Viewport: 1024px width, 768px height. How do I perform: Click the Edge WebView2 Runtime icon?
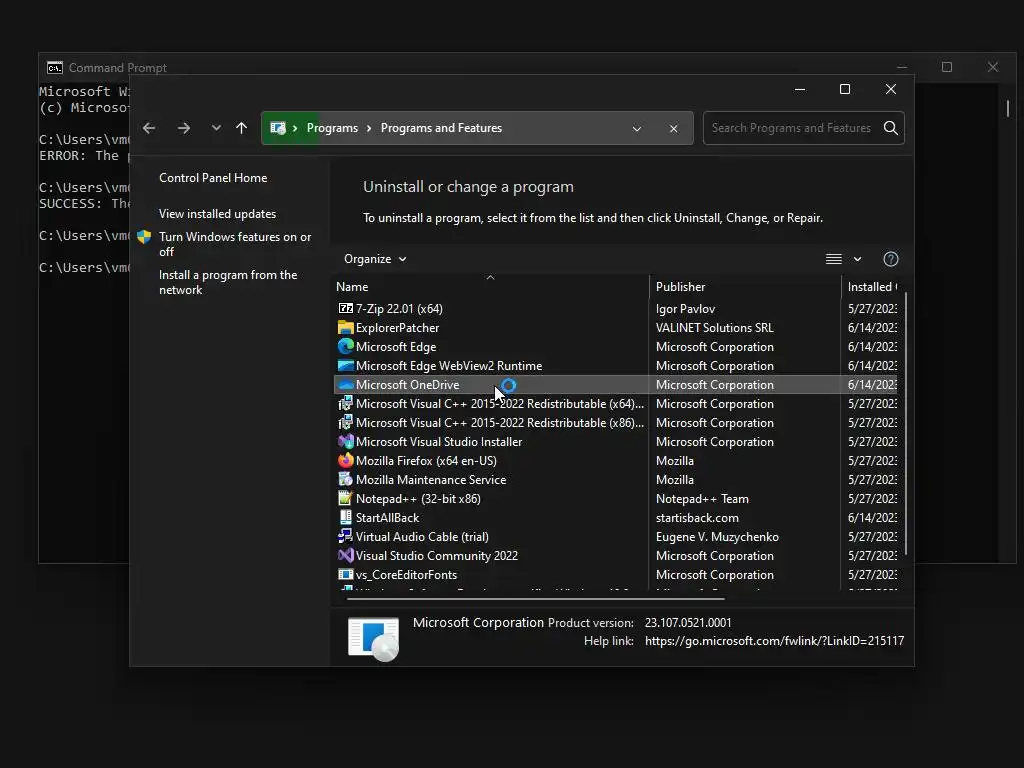click(x=345, y=365)
